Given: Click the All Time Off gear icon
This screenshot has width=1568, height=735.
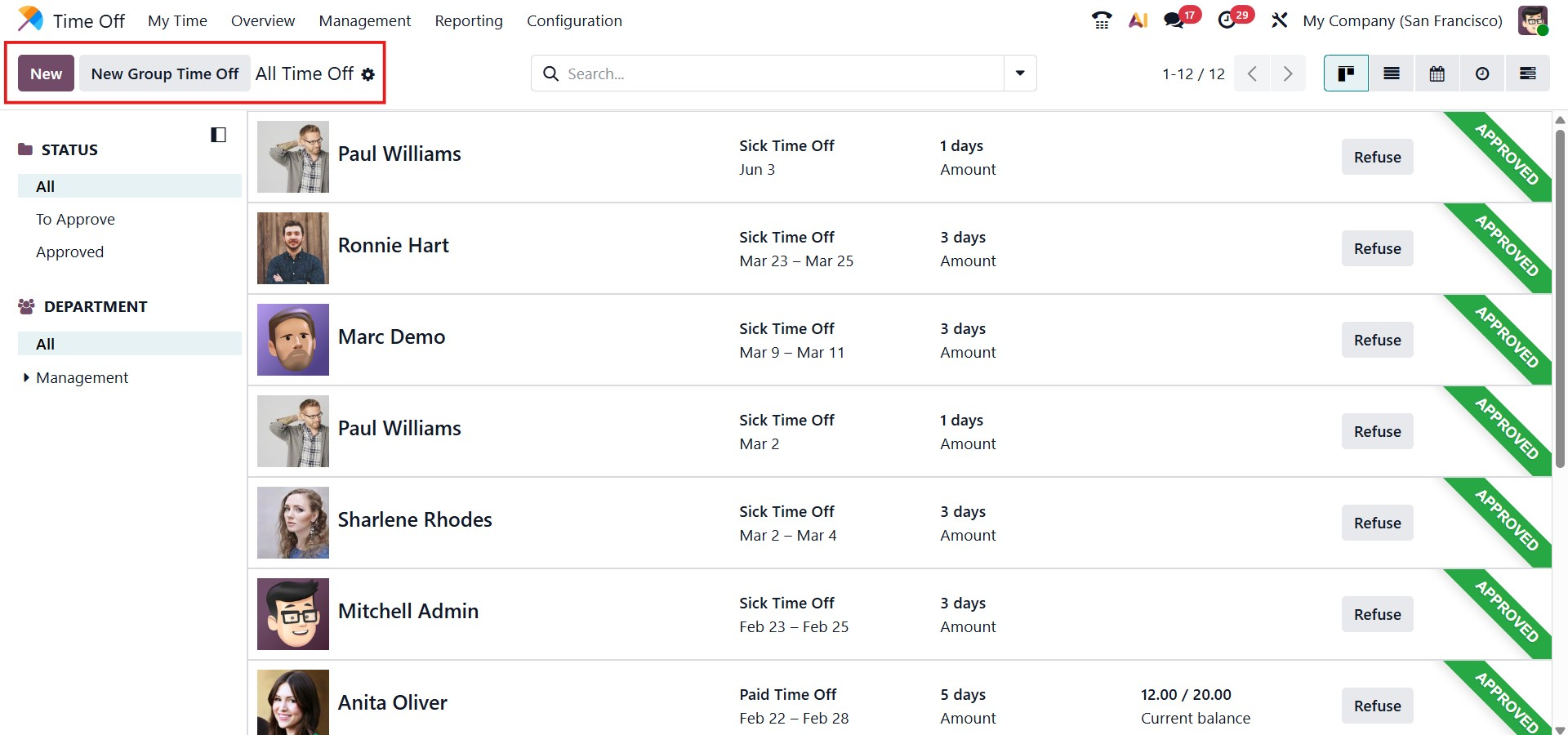Looking at the screenshot, I should pos(368,74).
